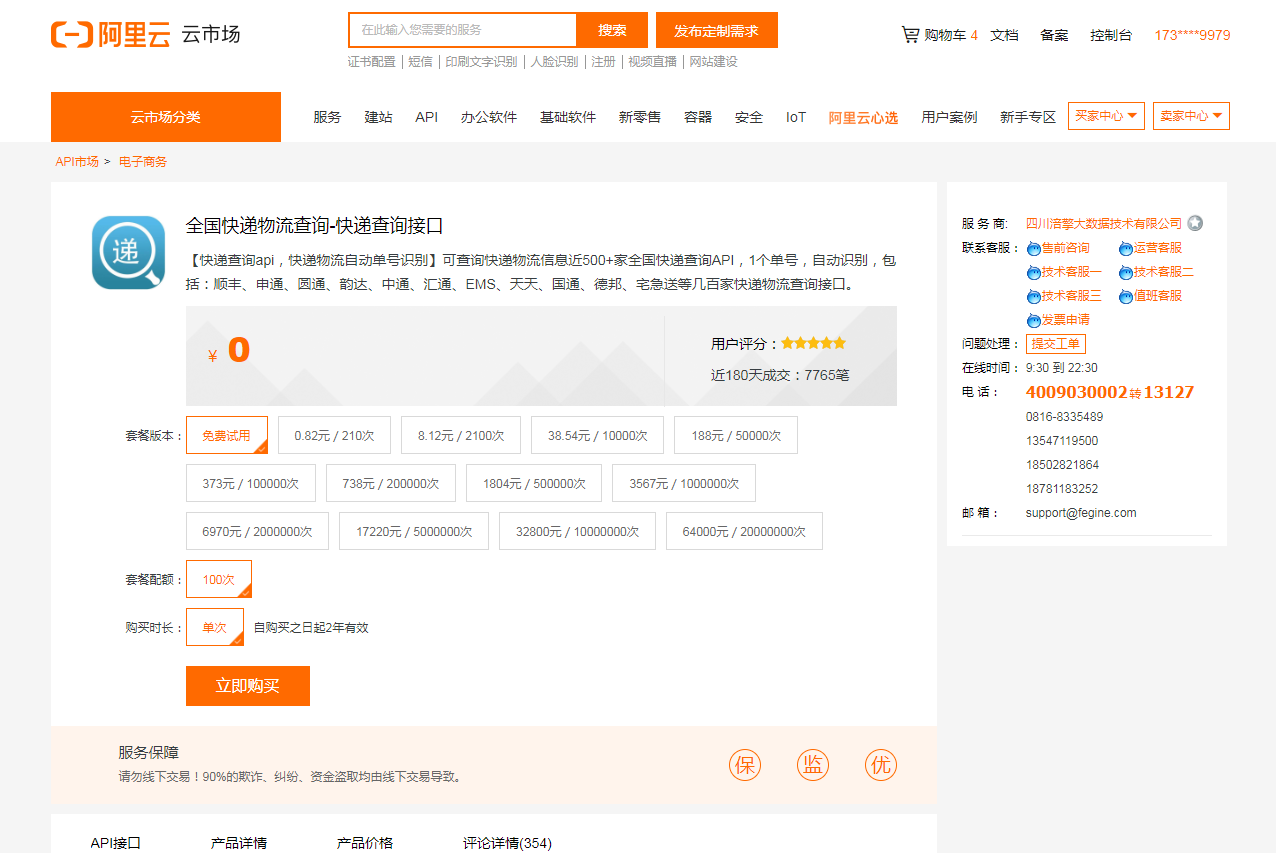Pick the 64000元 / 20000000次 package
Screen dimensions: 1276x853
tap(744, 531)
